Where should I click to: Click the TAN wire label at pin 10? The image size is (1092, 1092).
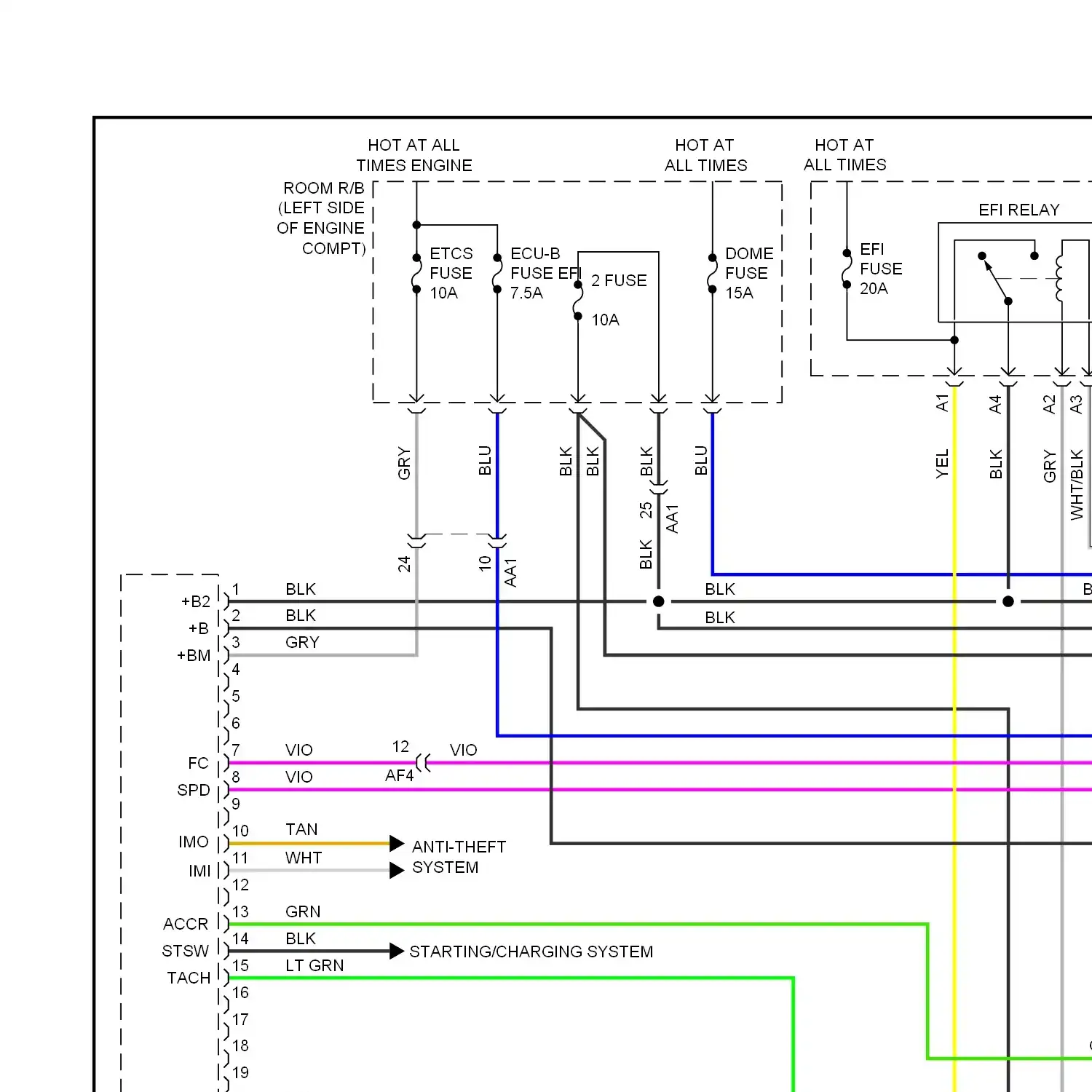click(x=301, y=829)
